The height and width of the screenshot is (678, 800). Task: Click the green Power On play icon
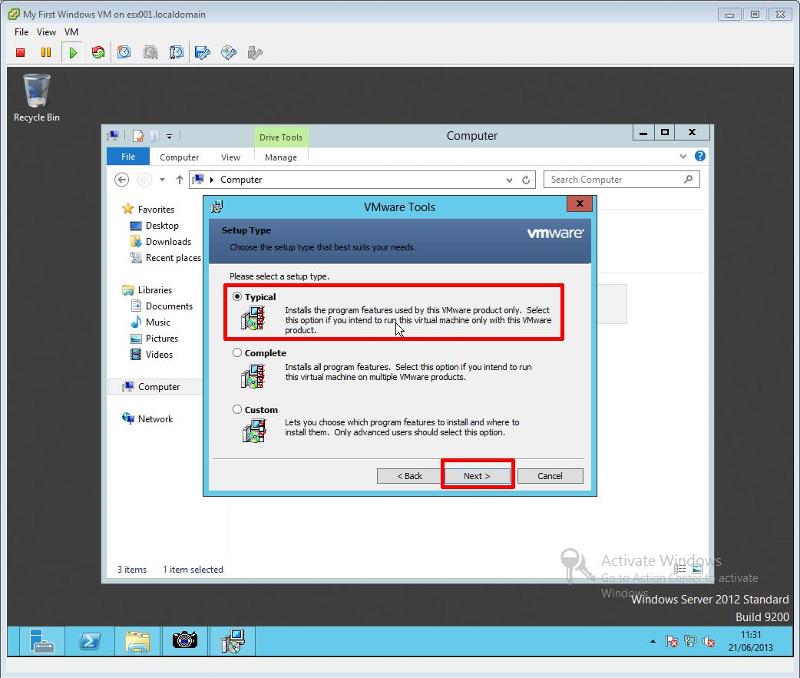pos(73,53)
